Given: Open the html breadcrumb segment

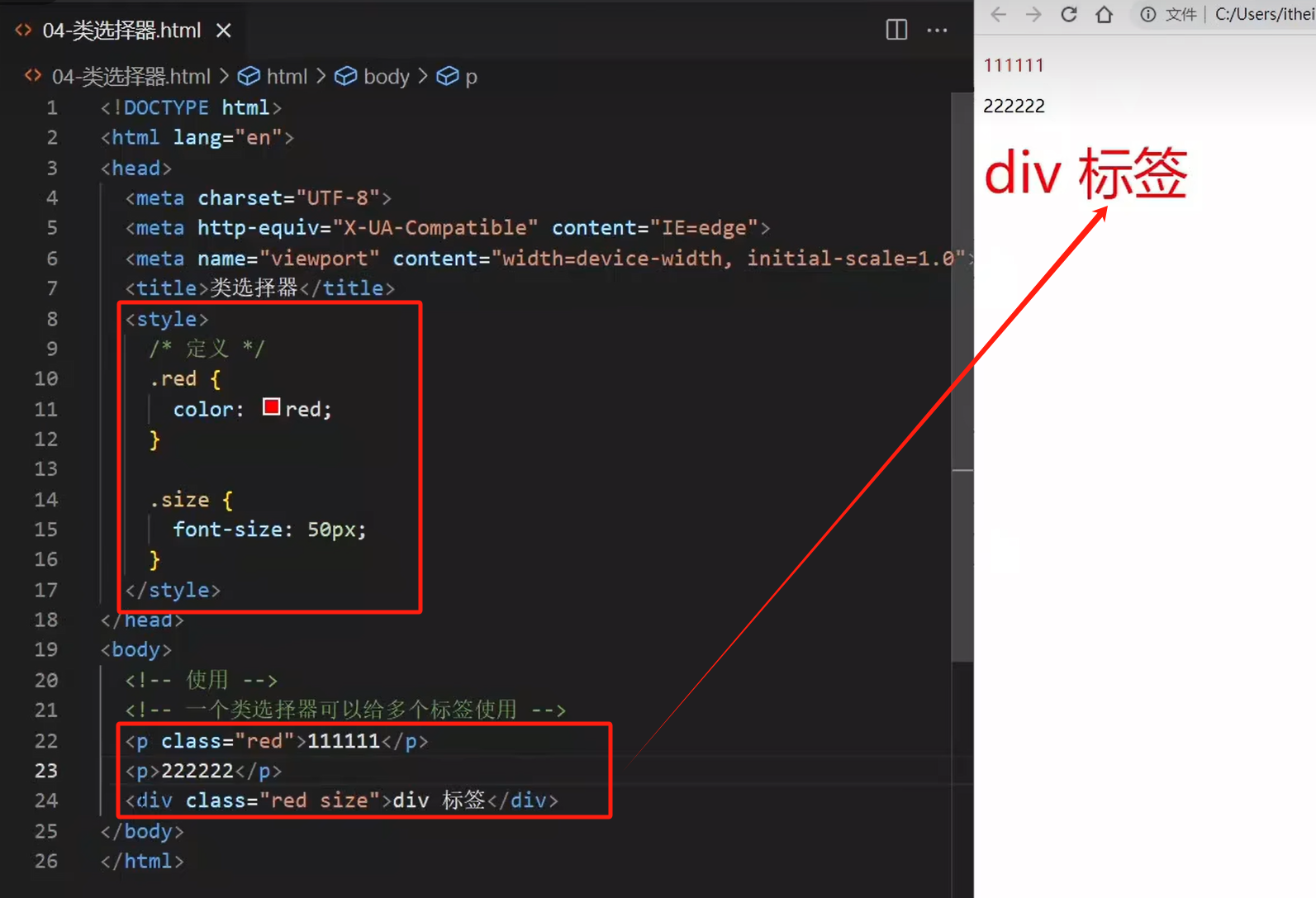Looking at the screenshot, I should pyautogui.click(x=287, y=77).
